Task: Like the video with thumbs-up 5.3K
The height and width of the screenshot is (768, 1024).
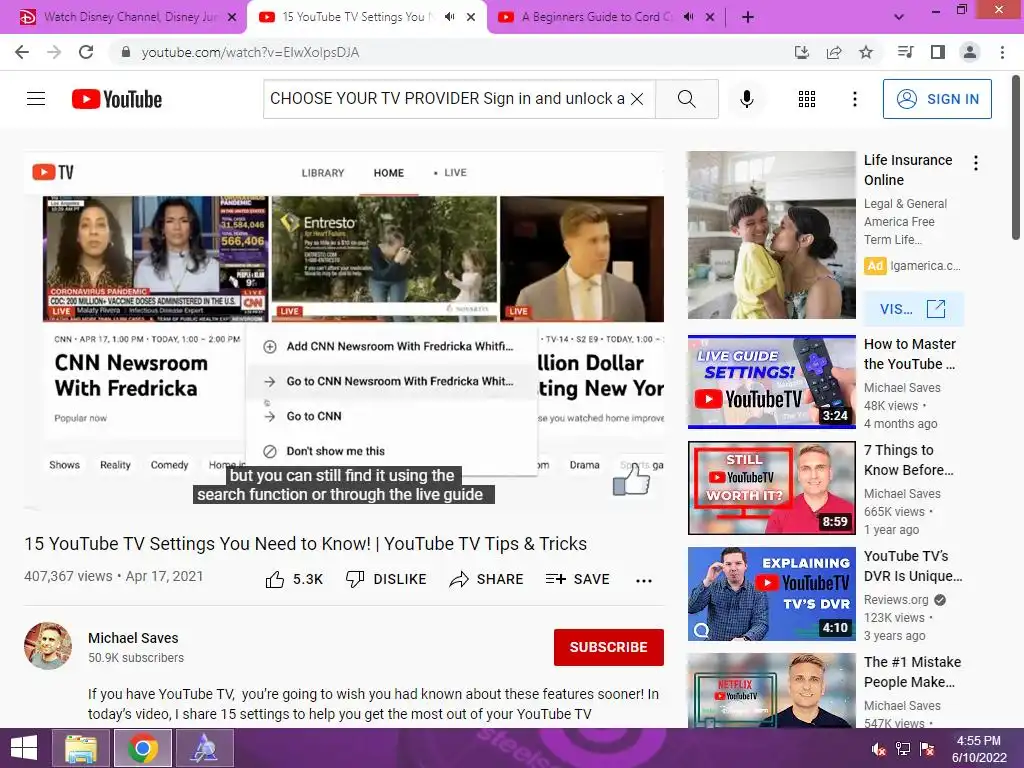Action: coord(294,579)
